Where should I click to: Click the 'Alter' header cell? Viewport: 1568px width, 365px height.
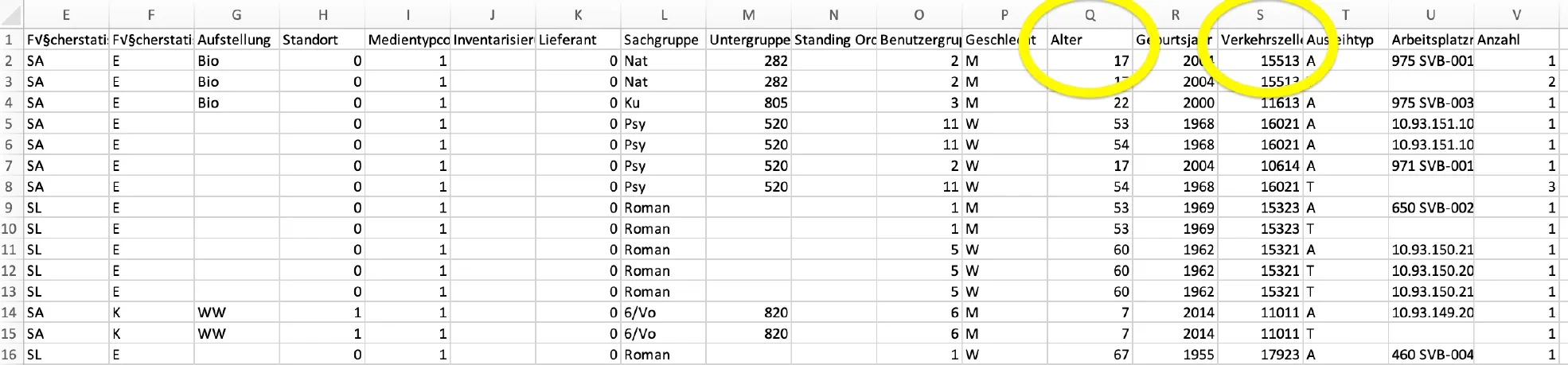tap(1090, 40)
